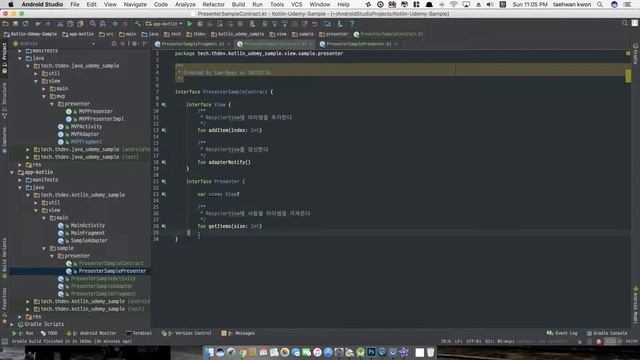
Task: Click the Find magnifier toolbar icon
Action: tap(93, 24)
